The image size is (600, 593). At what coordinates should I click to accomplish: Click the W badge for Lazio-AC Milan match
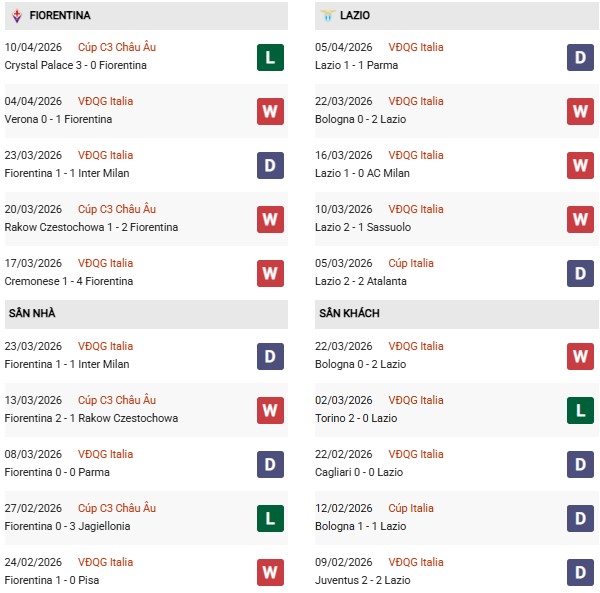pyautogui.click(x=581, y=165)
